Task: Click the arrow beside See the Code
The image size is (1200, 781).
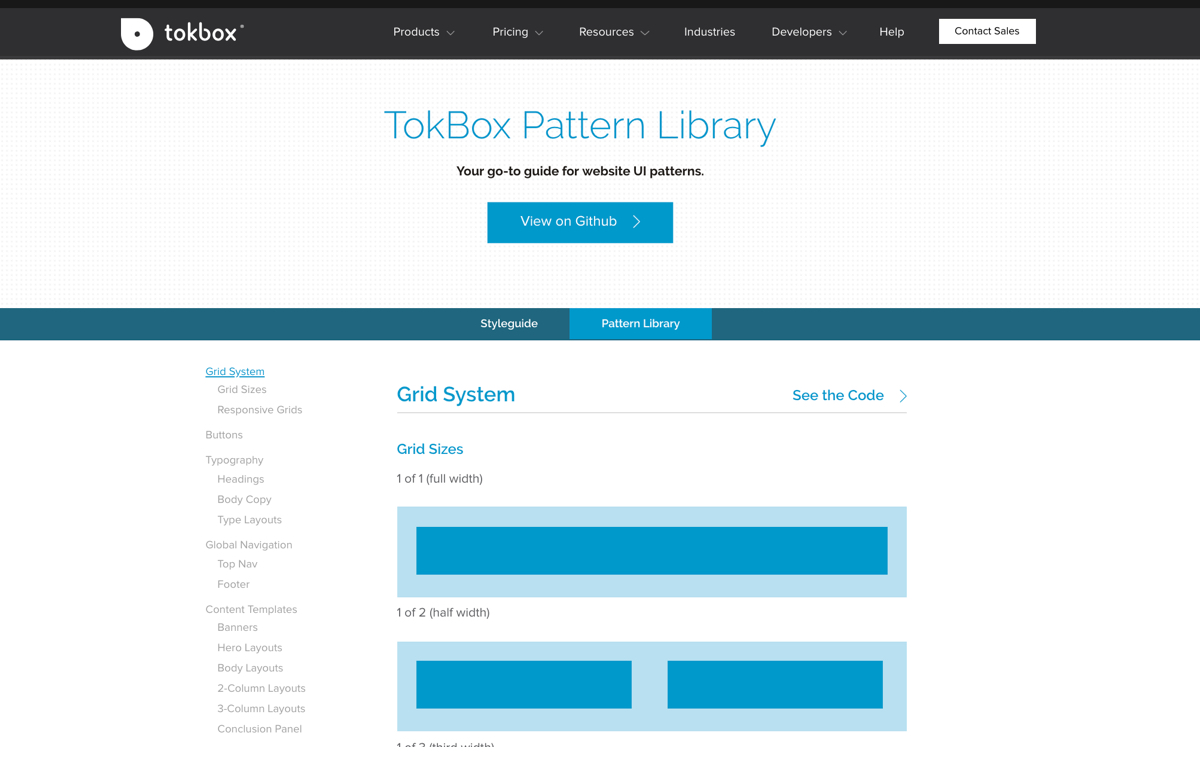Action: point(903,396)
